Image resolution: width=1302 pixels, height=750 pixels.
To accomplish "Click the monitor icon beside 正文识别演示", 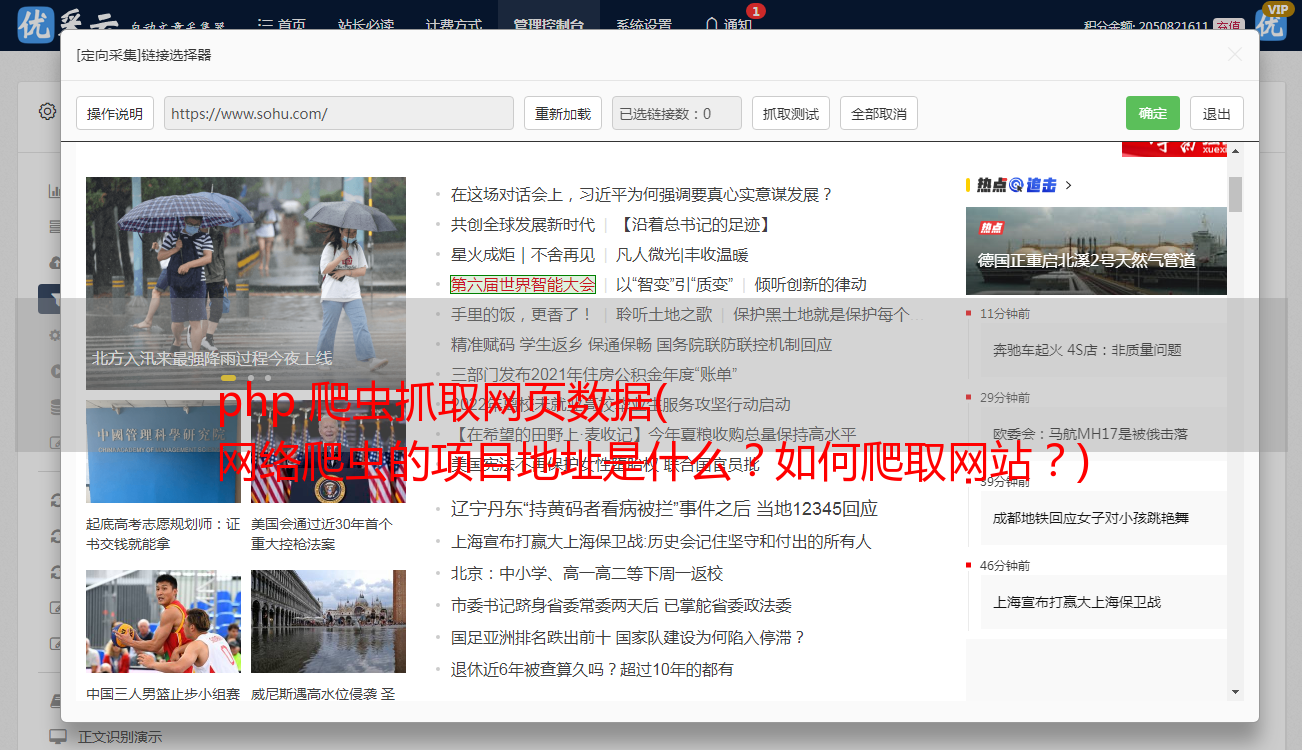I will (x=57, y=737).
